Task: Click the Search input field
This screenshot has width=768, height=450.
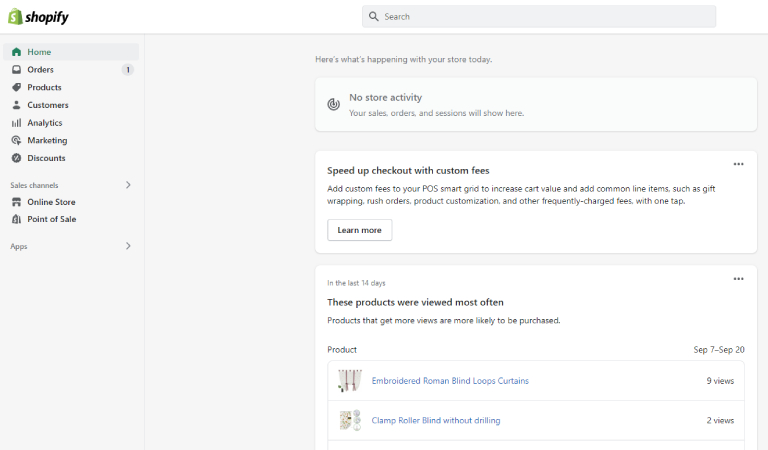Action: pyautogui.click(x=539, y=17)
